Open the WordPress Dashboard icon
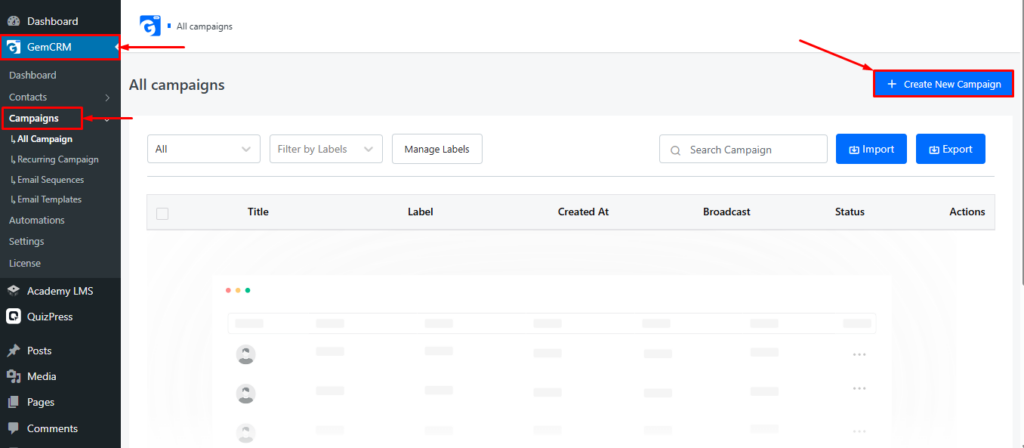This screenshot has height=448, width=1024. (x=14, y=22)
